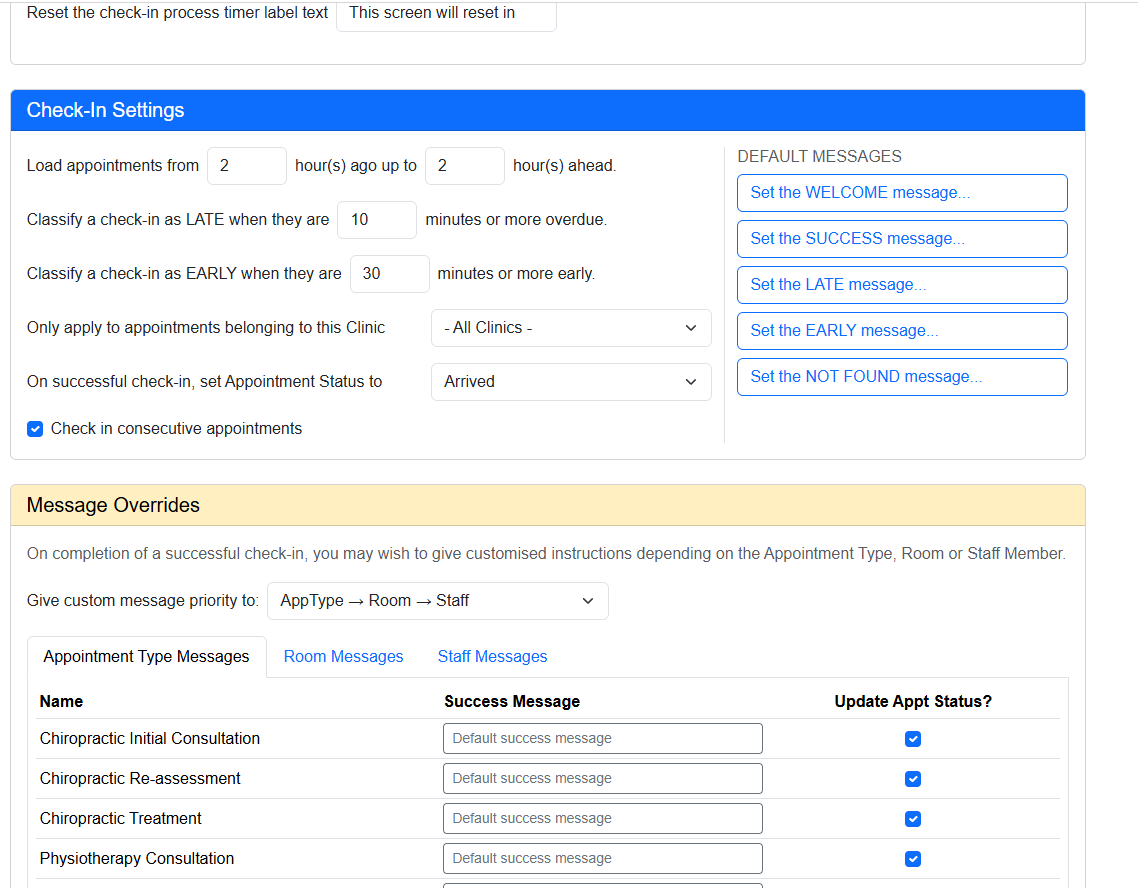
Task: Toggle Check in consecutive appointments checkbox
Action: (x=35, y=429)
